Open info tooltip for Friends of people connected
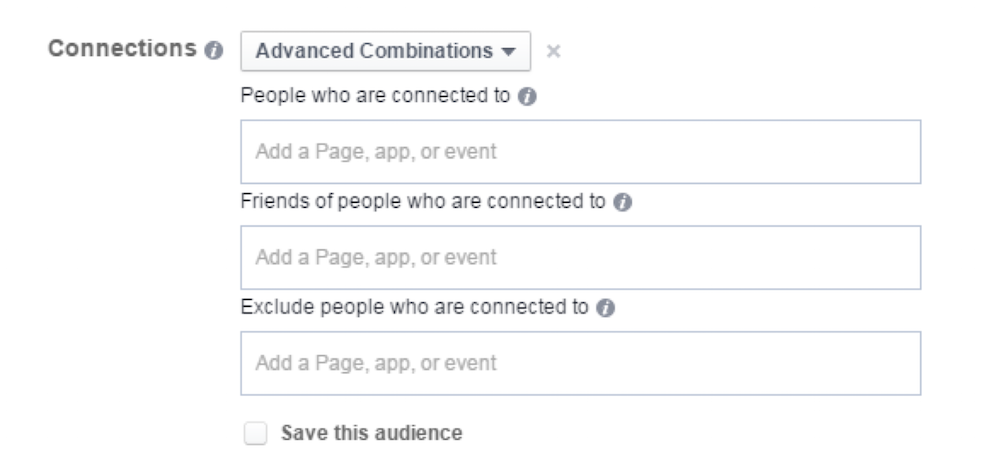This screenshot has height=464, width=1000. (622, 203)
